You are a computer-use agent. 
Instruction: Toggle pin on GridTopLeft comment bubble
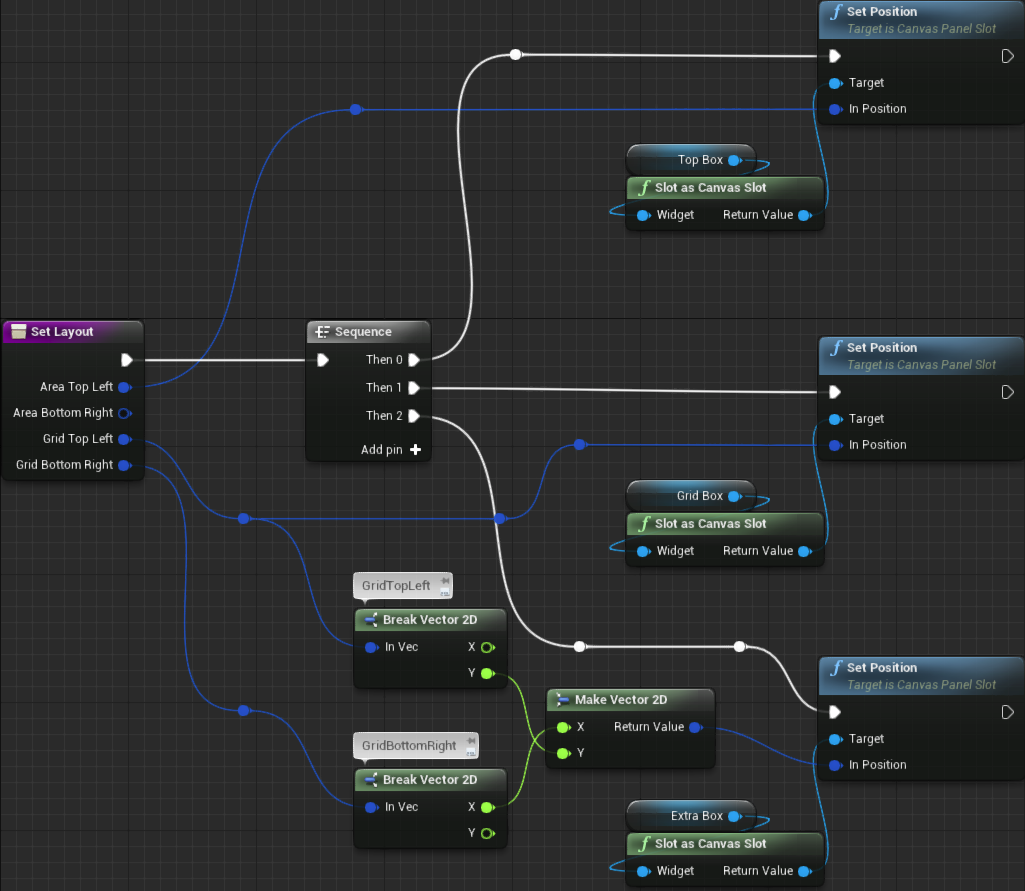coord(445,580)
